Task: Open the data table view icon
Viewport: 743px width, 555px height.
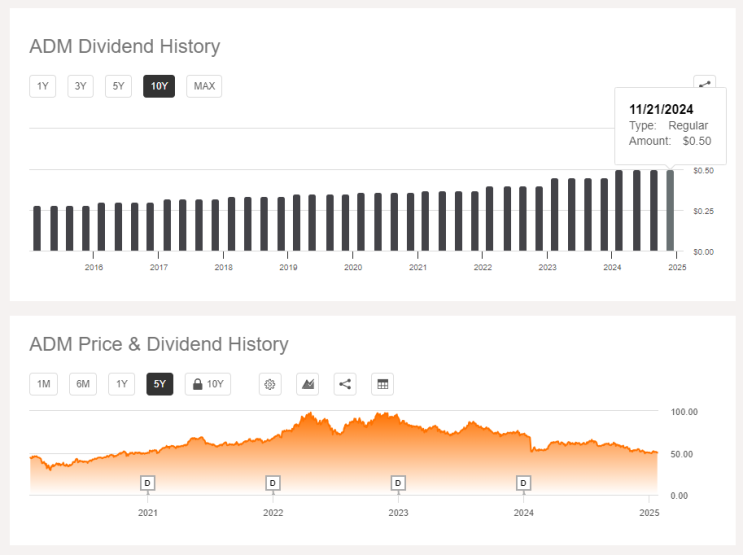Action: click(381, 384)
